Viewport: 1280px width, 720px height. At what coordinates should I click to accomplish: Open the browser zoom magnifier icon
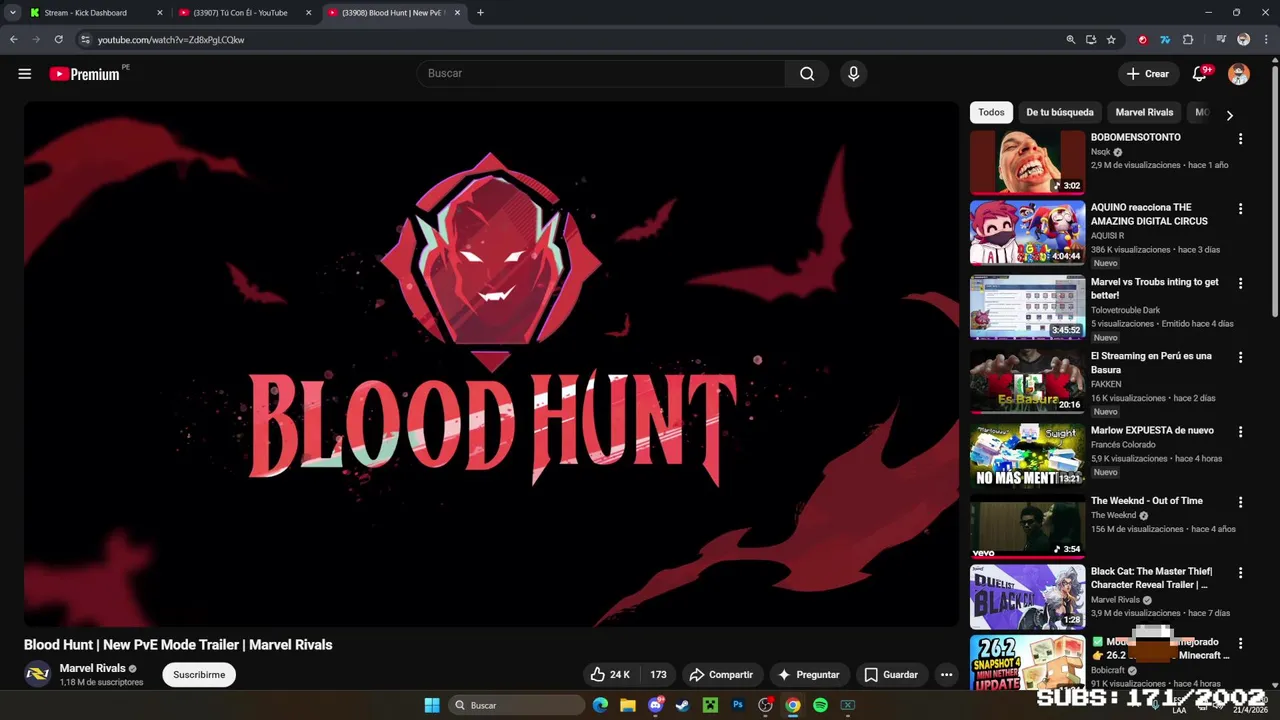tap(1071, 40)
